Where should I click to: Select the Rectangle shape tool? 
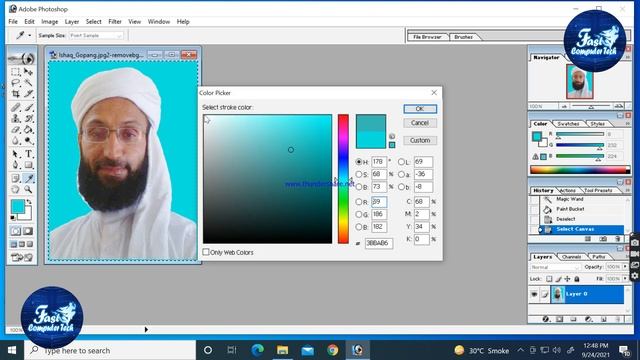[28, 165]
